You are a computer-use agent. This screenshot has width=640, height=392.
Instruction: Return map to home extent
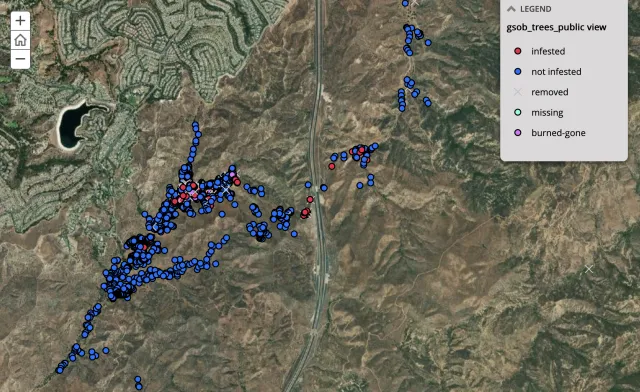(x=20, y=40)
